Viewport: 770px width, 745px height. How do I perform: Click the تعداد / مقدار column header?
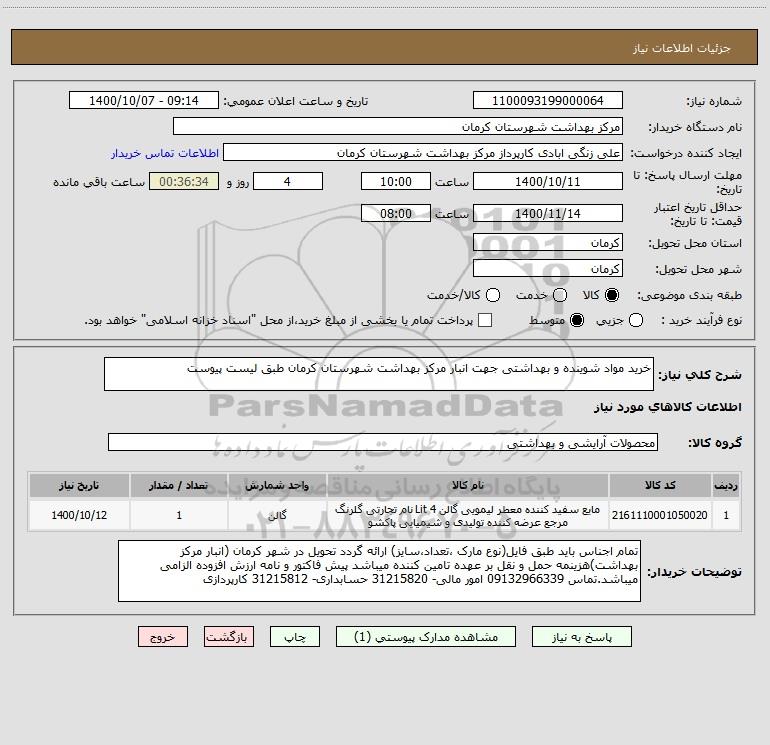click(179, 485)
